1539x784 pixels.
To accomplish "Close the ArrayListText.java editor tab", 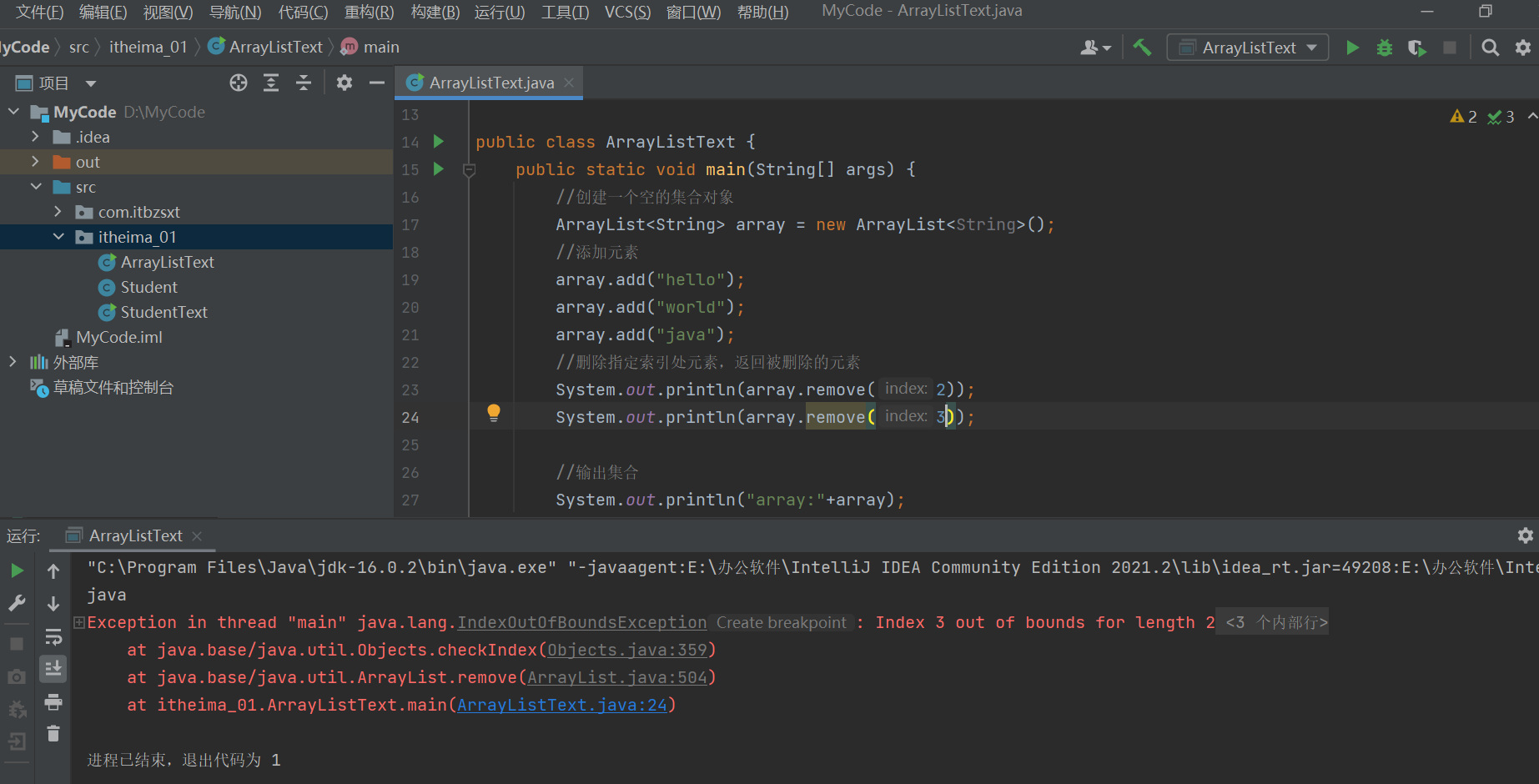I will click(x=569, y=83).
